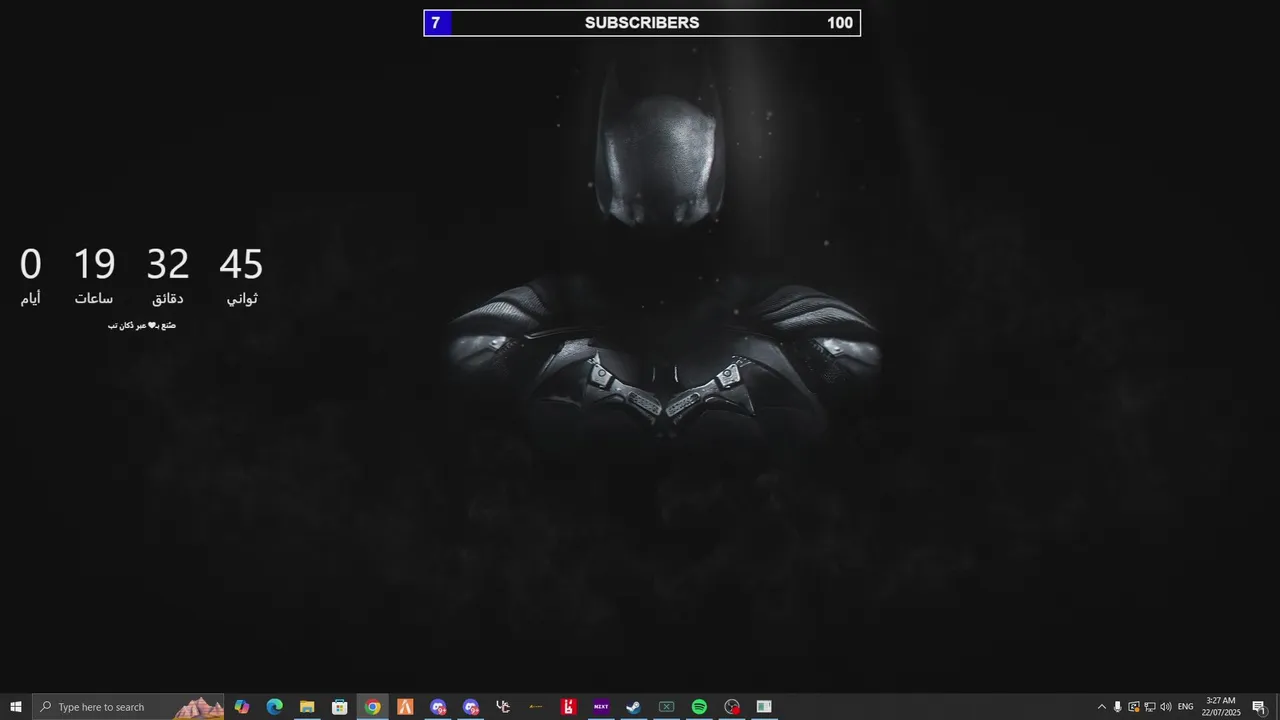Open Microsoft Store from the taskbar

(x=340, y=707)
